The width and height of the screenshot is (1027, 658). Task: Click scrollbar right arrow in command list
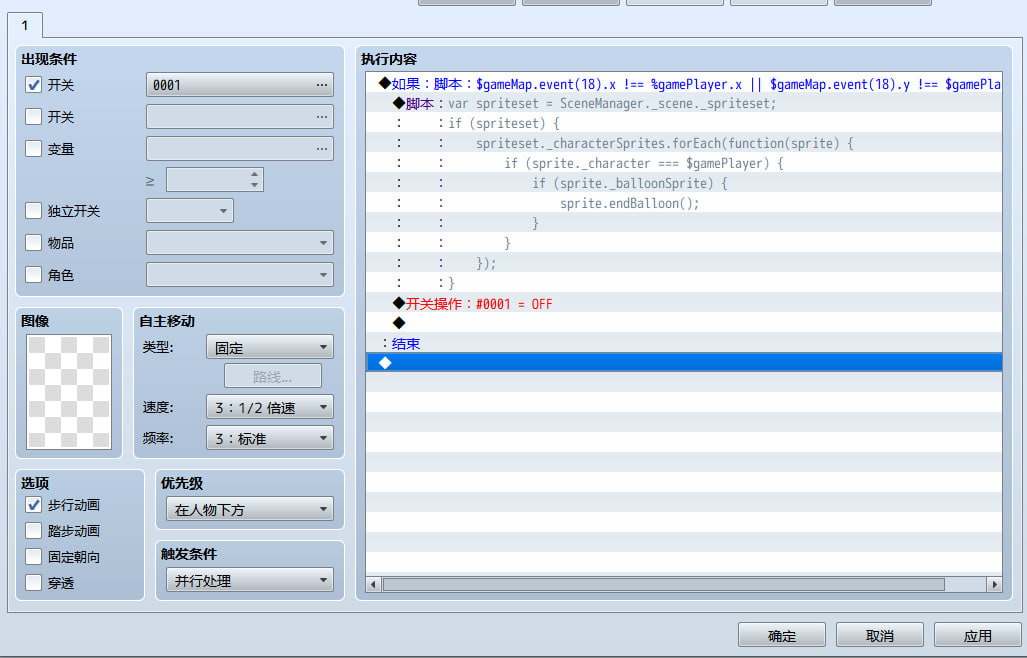994,584
